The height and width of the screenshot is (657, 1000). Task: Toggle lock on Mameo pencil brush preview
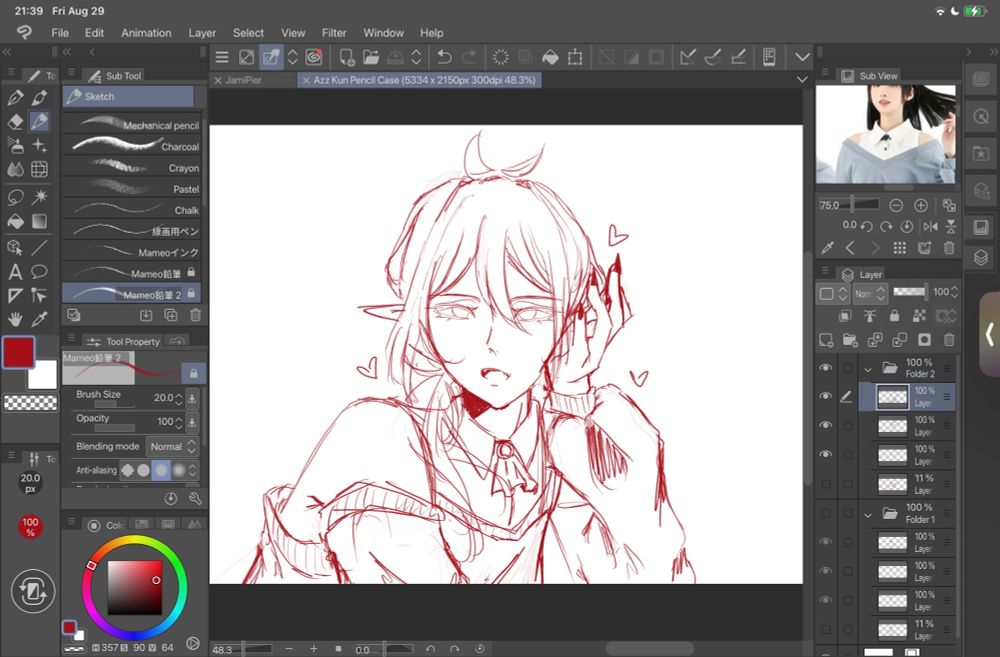coord(193,373)
